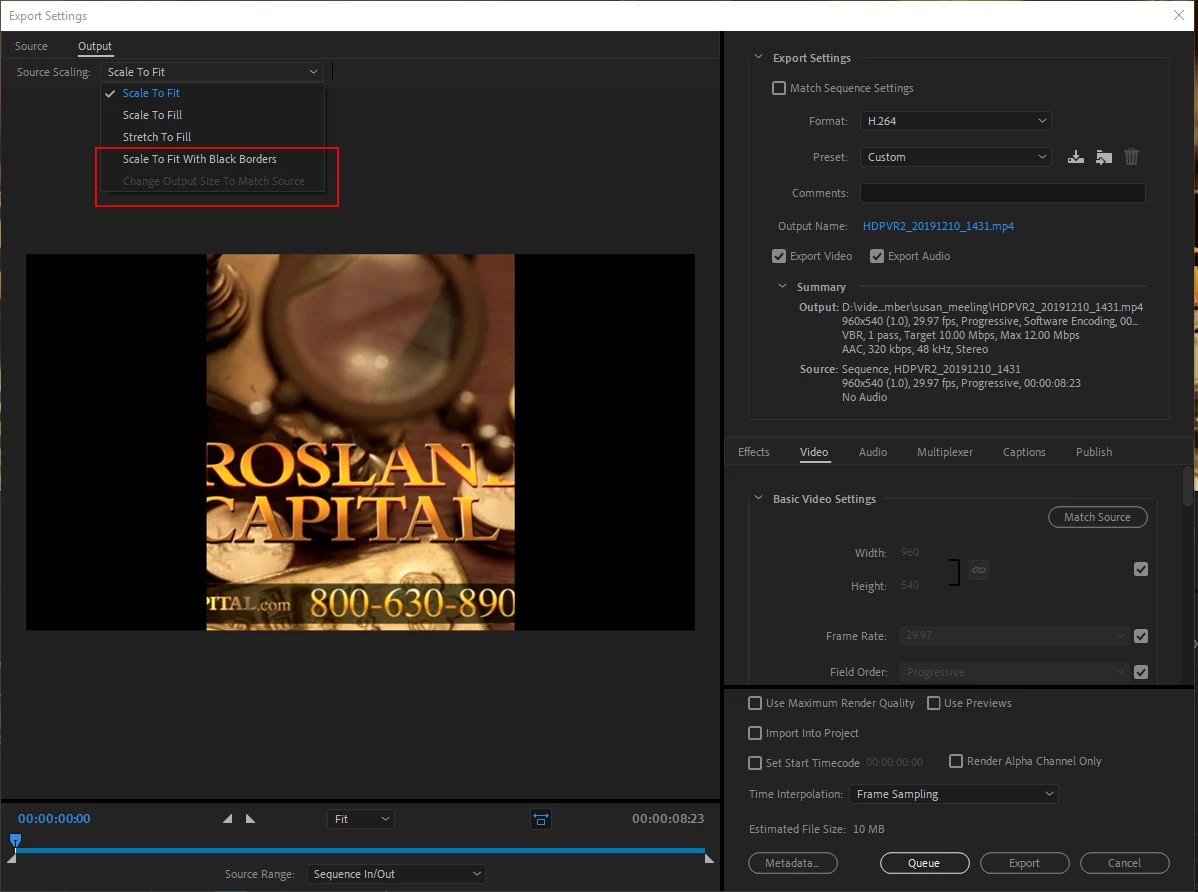Close the Export Settings dialog

[1179, 15]
